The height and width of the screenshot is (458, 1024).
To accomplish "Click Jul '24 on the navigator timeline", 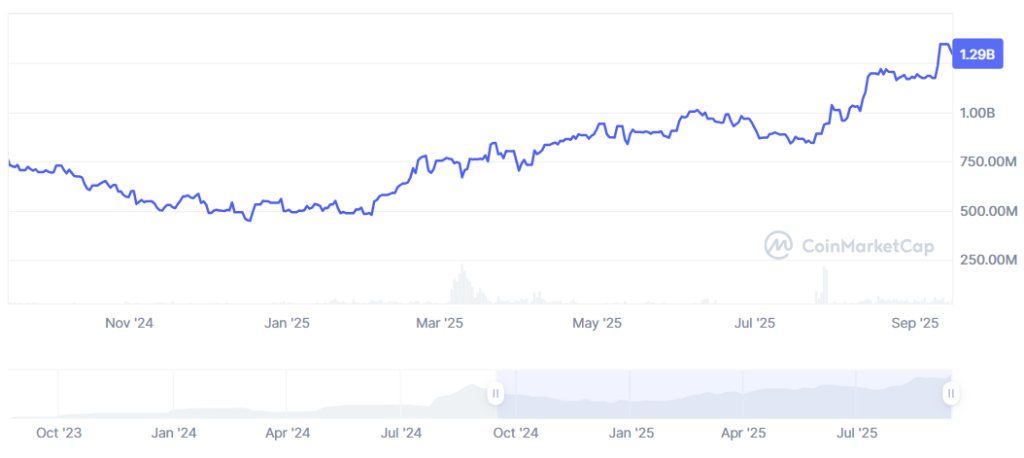I will 401,433.
